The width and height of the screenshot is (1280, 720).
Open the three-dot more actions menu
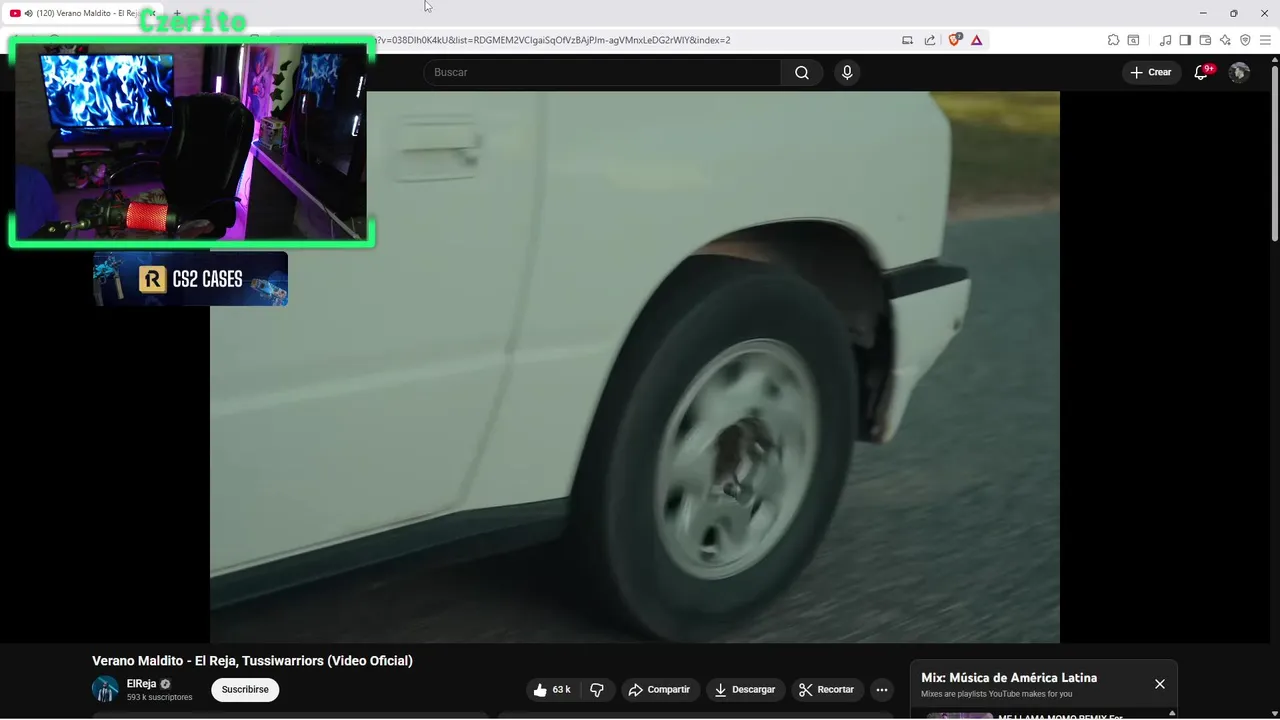point(882,690)
